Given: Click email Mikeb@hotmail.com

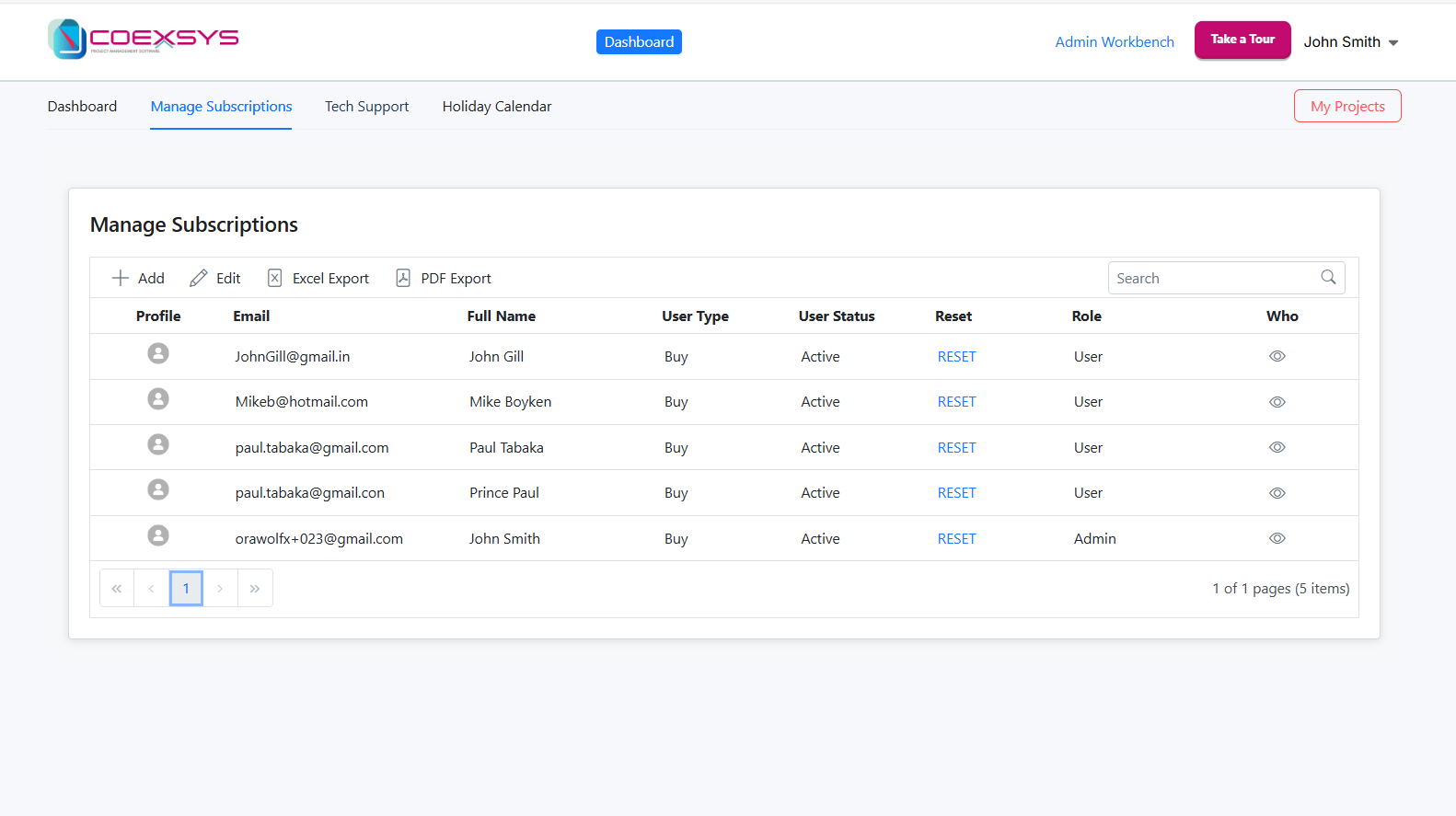Looking at the screenshot, I should (x=302, y=402).
